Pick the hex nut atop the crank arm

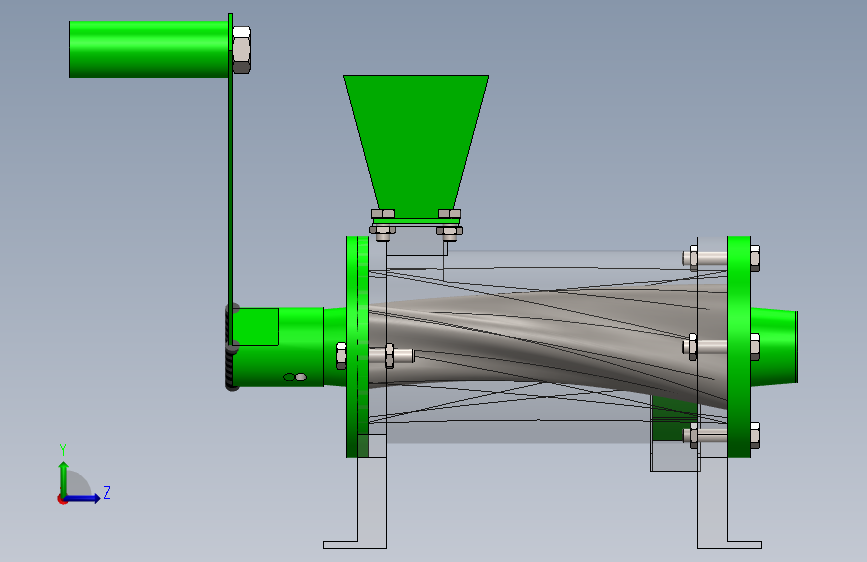242,49
